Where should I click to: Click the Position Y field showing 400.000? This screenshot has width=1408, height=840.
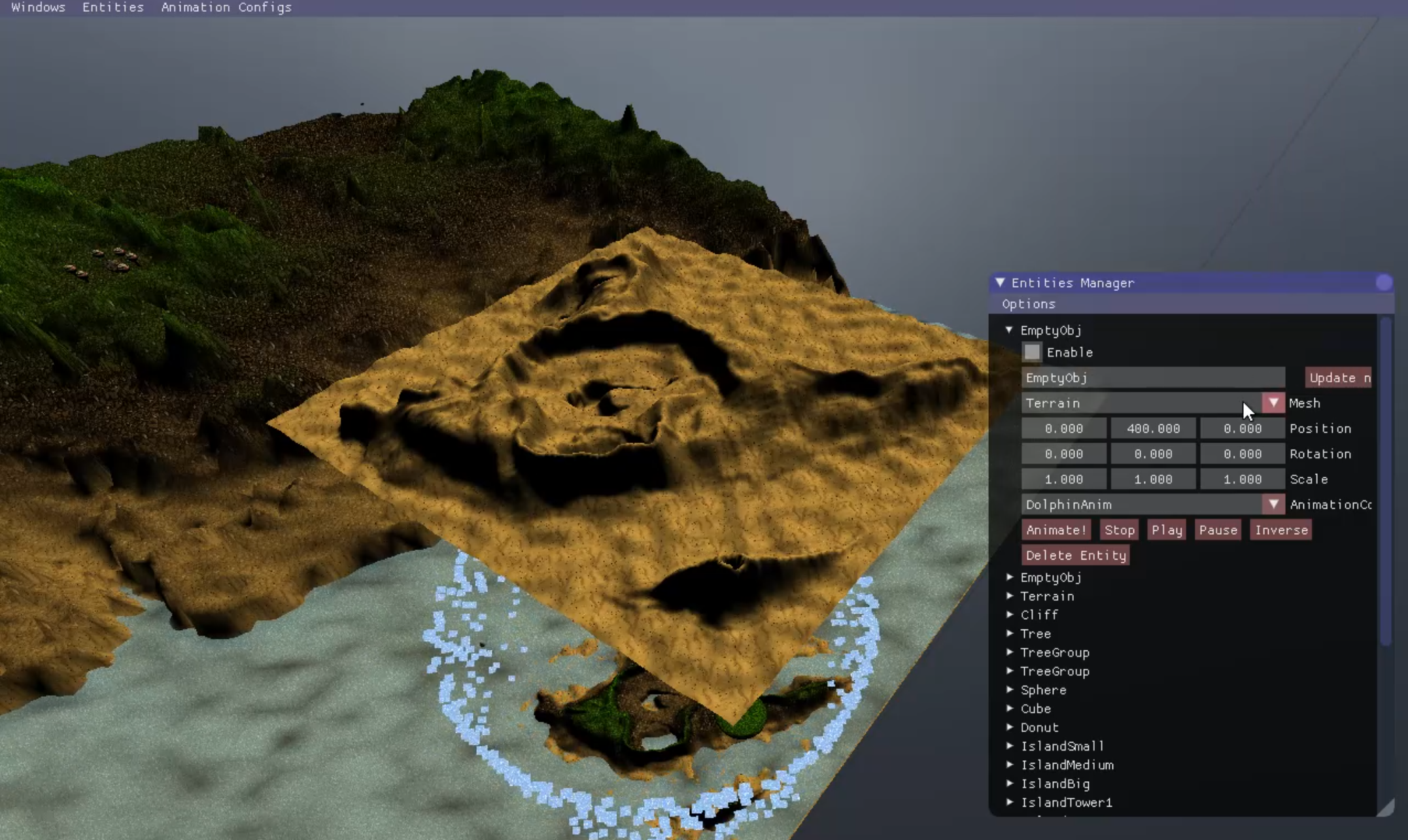point(1153,429)
